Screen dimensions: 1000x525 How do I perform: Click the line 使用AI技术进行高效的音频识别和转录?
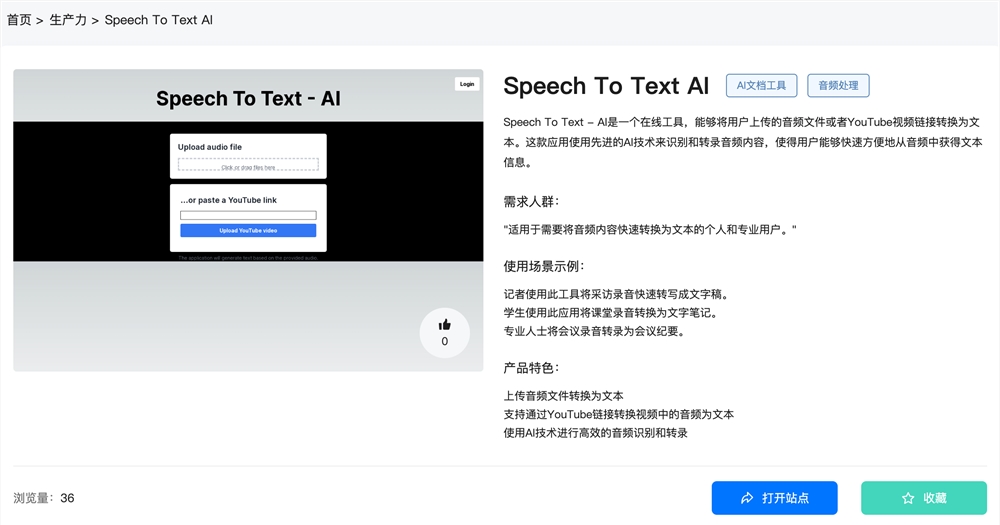(x=596, y=433)
